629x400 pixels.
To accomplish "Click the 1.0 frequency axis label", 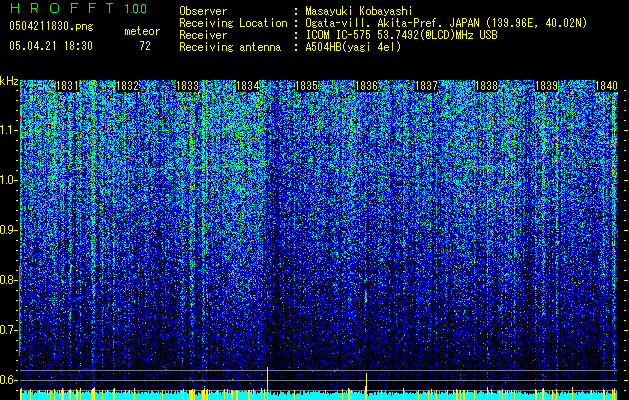I will click(9, 181).
